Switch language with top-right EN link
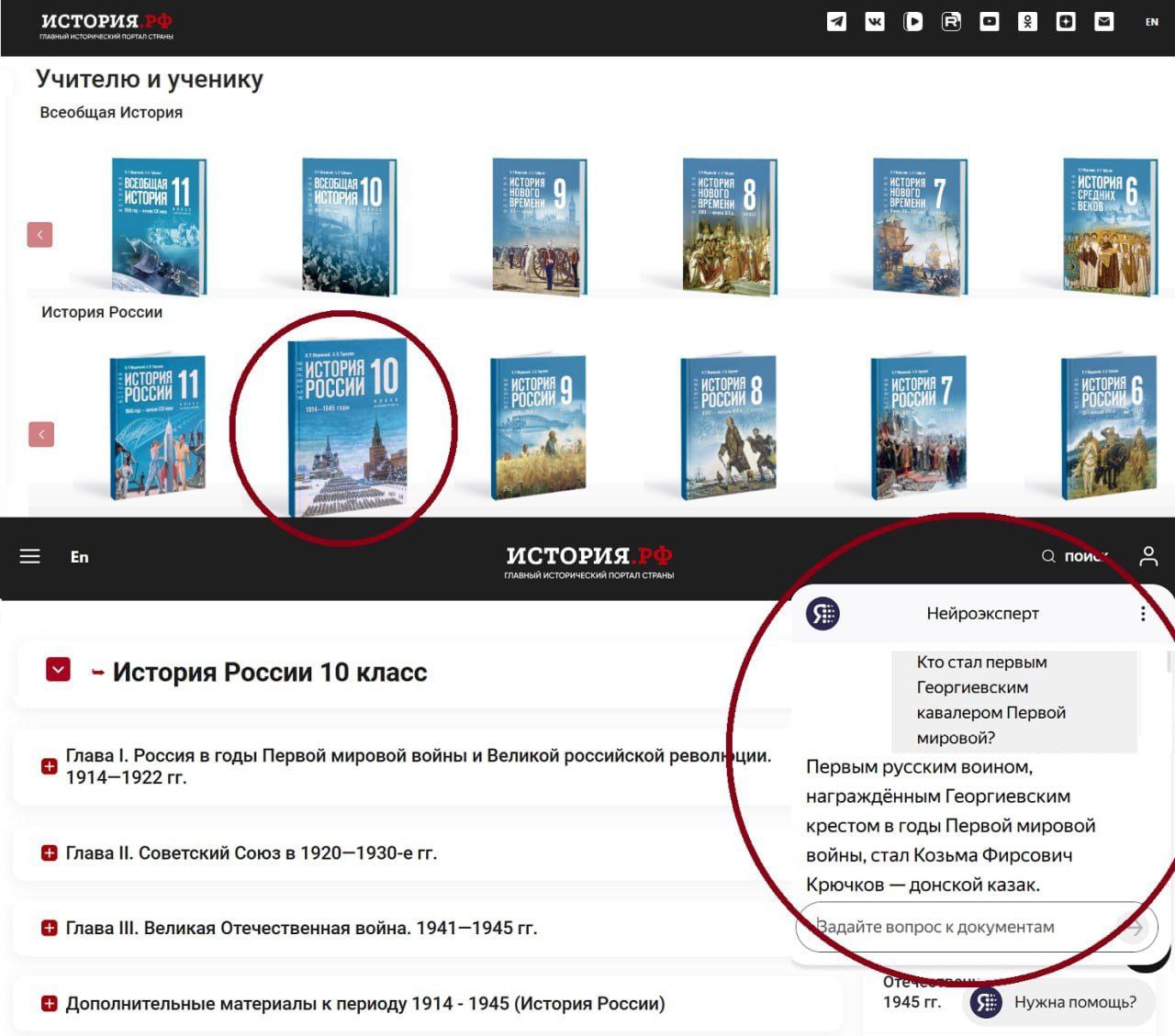The image size is (1175, 1036). point(1152,22)
